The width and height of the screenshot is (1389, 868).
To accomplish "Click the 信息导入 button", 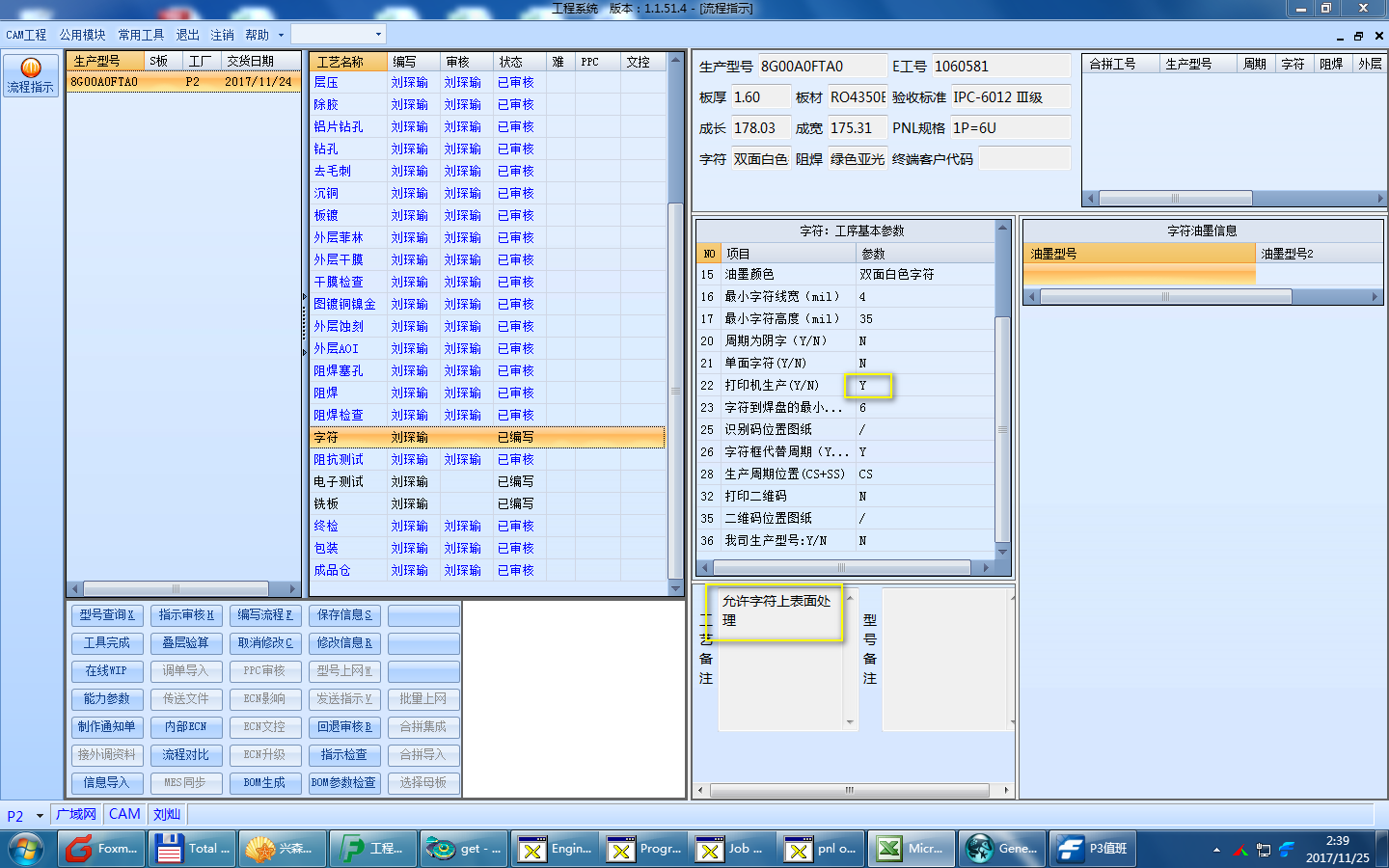I will click(107, 783).
